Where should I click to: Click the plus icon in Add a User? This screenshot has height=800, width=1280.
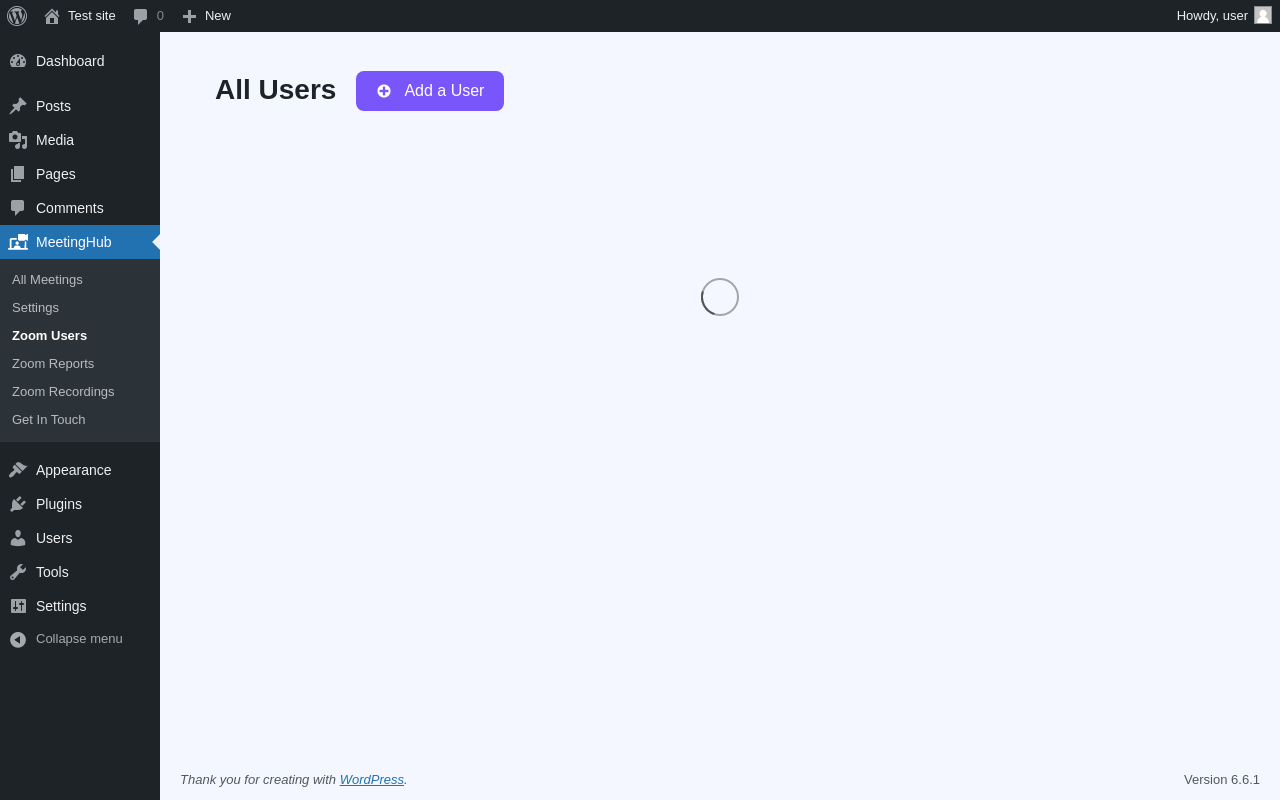click(x=384, y=91)
